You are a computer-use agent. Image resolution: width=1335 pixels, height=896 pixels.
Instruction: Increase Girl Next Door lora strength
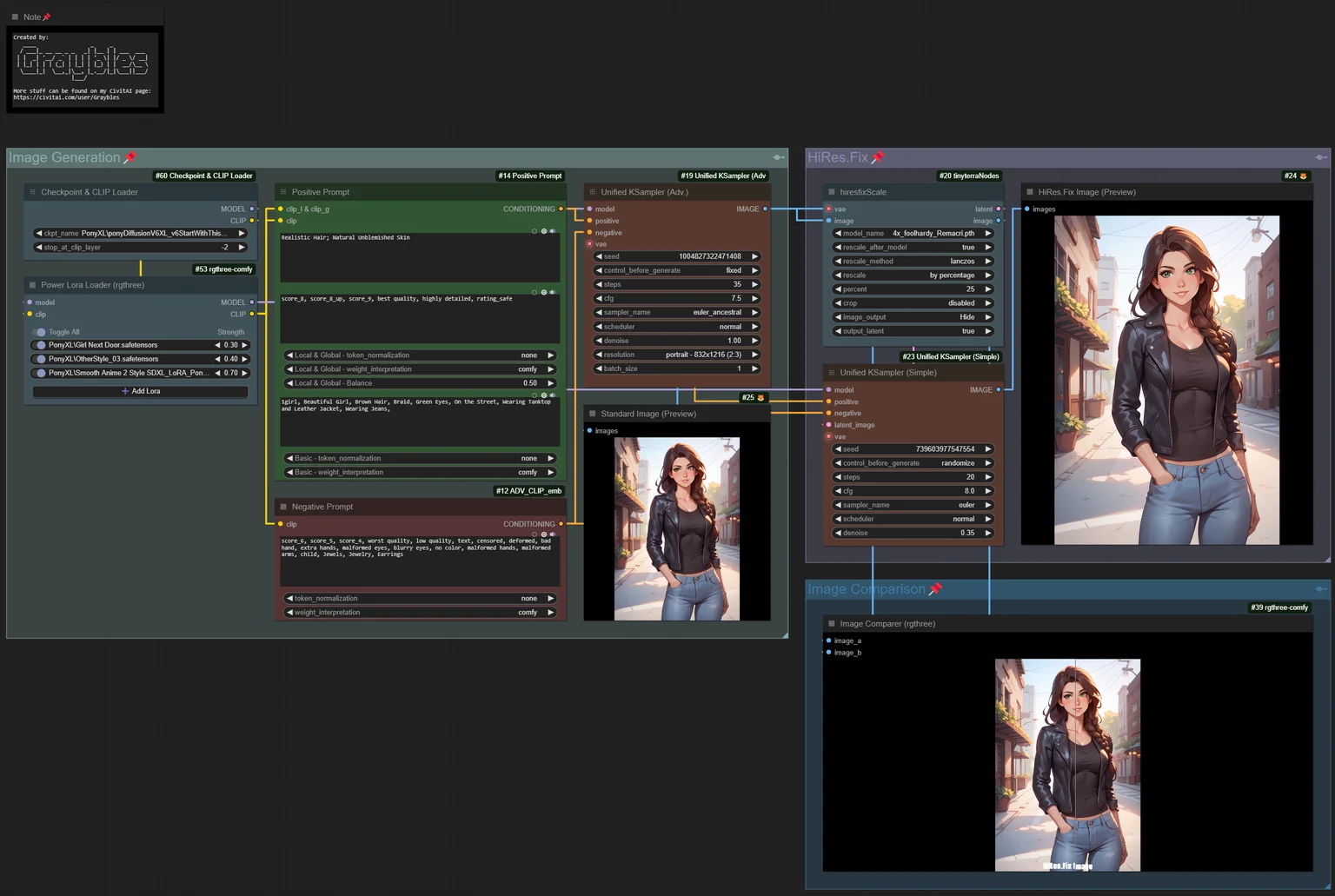click(x=245, y=345)
